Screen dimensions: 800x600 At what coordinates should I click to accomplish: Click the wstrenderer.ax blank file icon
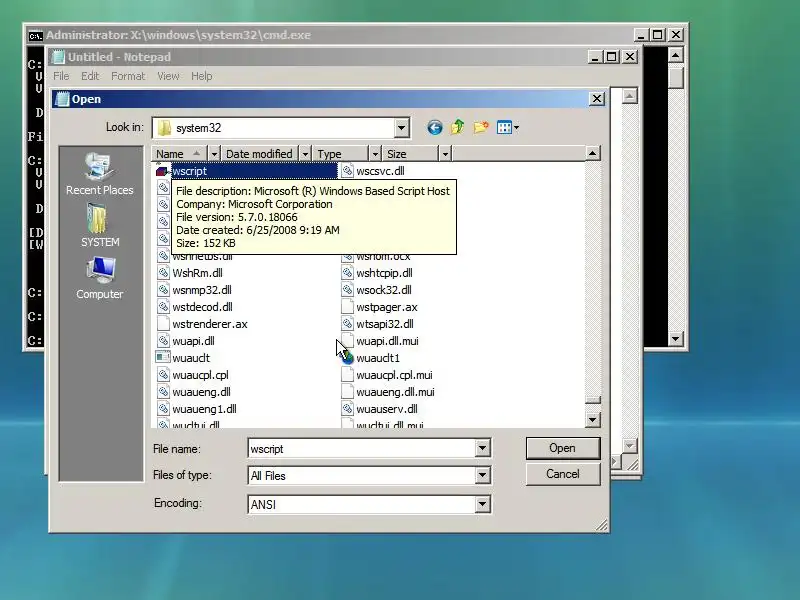(163, 324)
